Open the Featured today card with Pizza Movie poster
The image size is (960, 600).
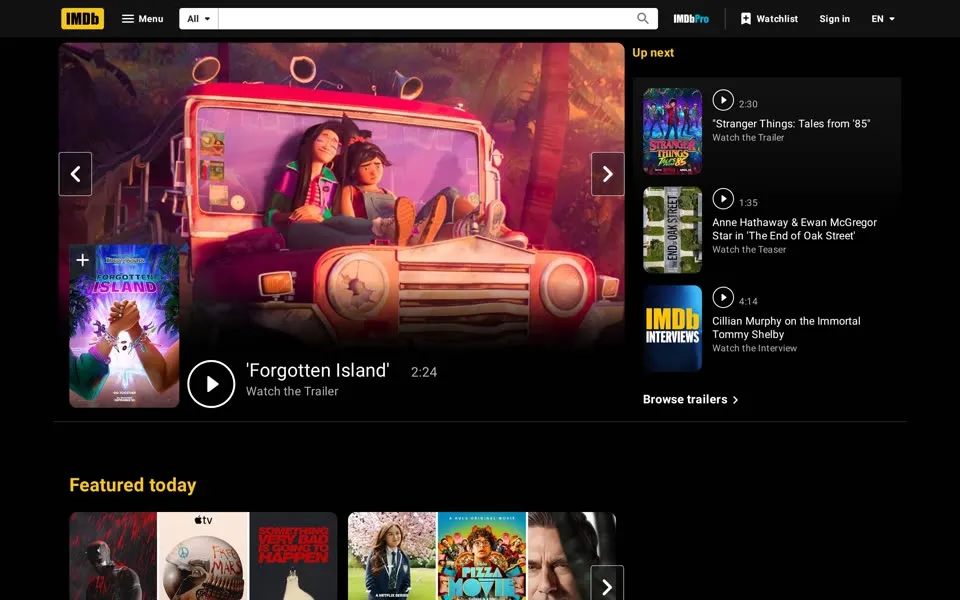click(482, 556)
